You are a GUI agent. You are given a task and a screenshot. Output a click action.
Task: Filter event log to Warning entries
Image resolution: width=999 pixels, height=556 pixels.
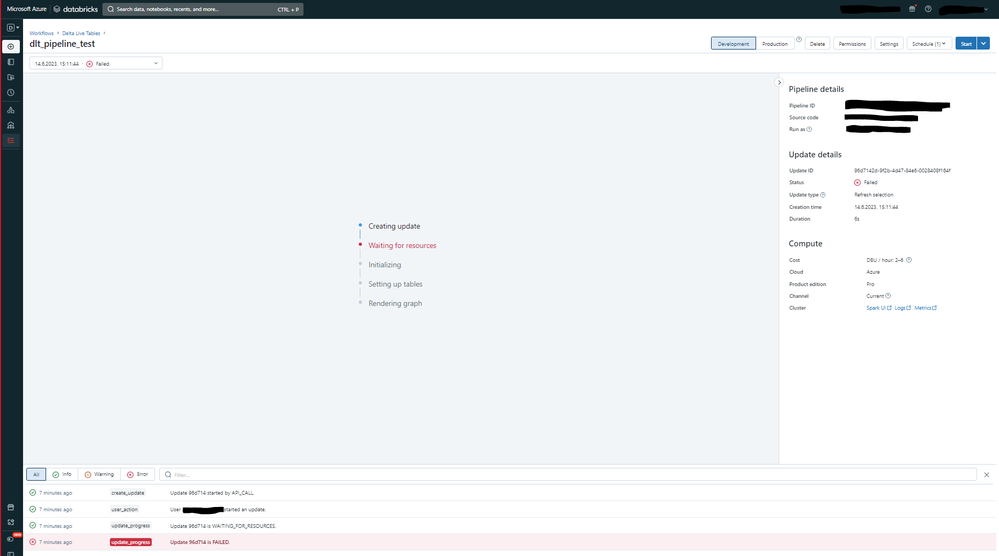tap(100, 474)
